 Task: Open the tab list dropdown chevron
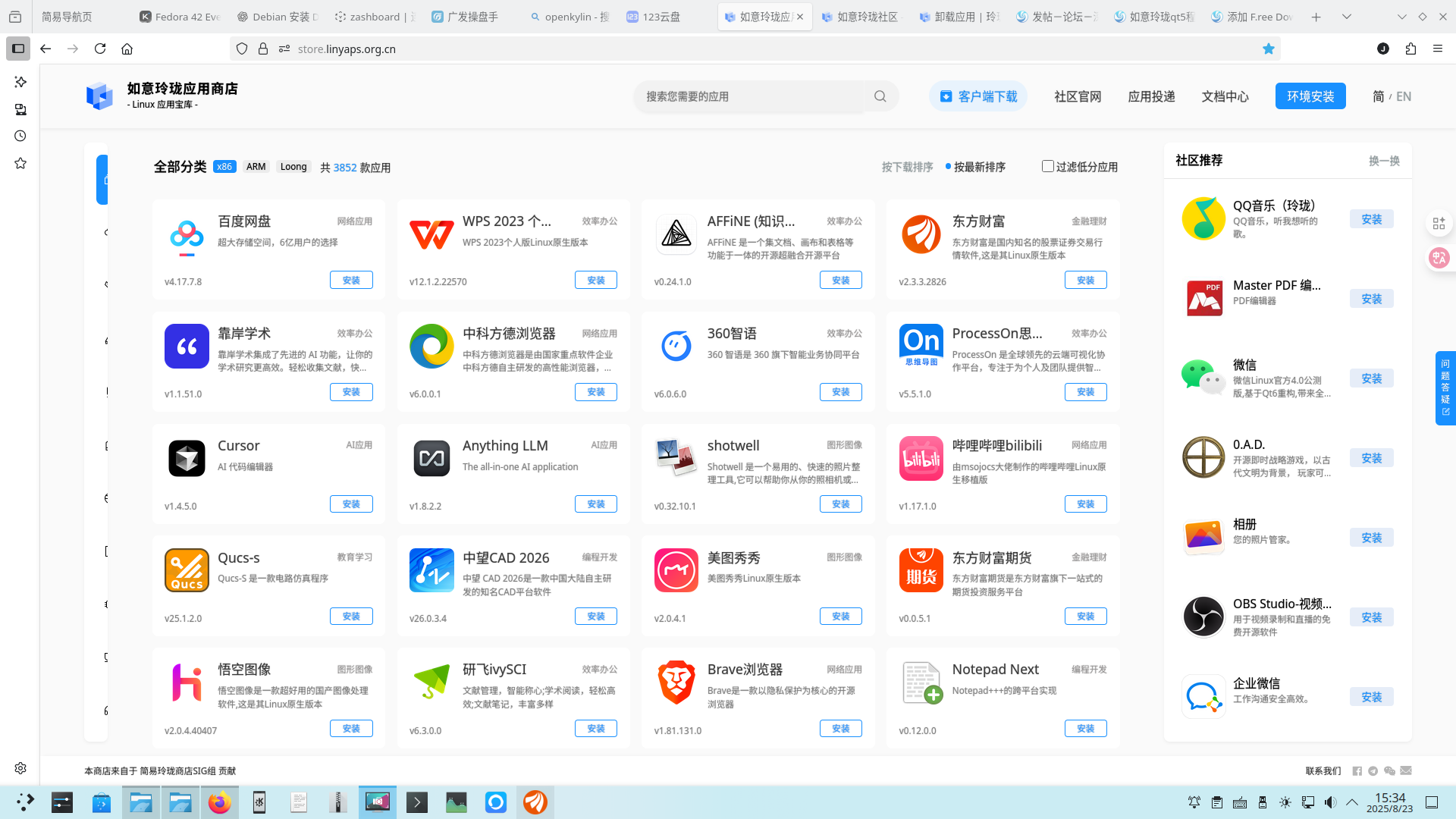click(1347, 17)
